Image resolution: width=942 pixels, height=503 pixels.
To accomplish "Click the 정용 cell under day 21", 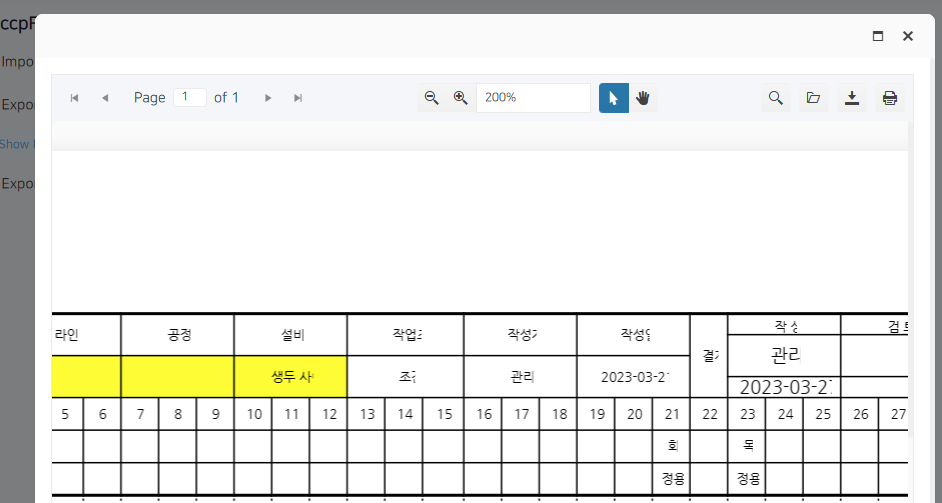I will 672,479.
